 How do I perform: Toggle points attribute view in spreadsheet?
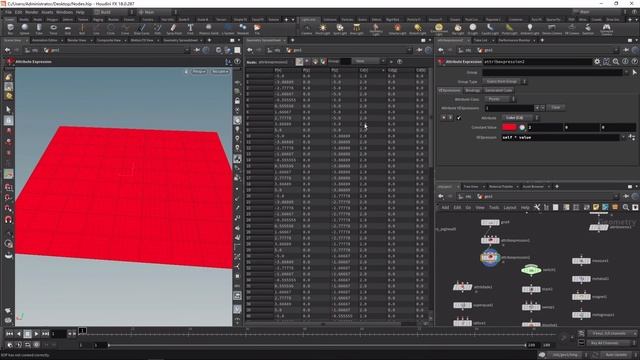[300, 62]
